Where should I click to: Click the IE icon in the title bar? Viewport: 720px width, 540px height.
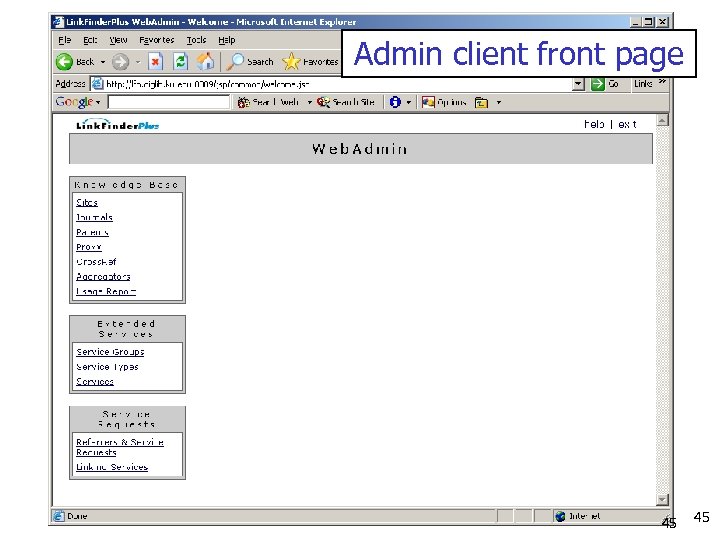58,22
